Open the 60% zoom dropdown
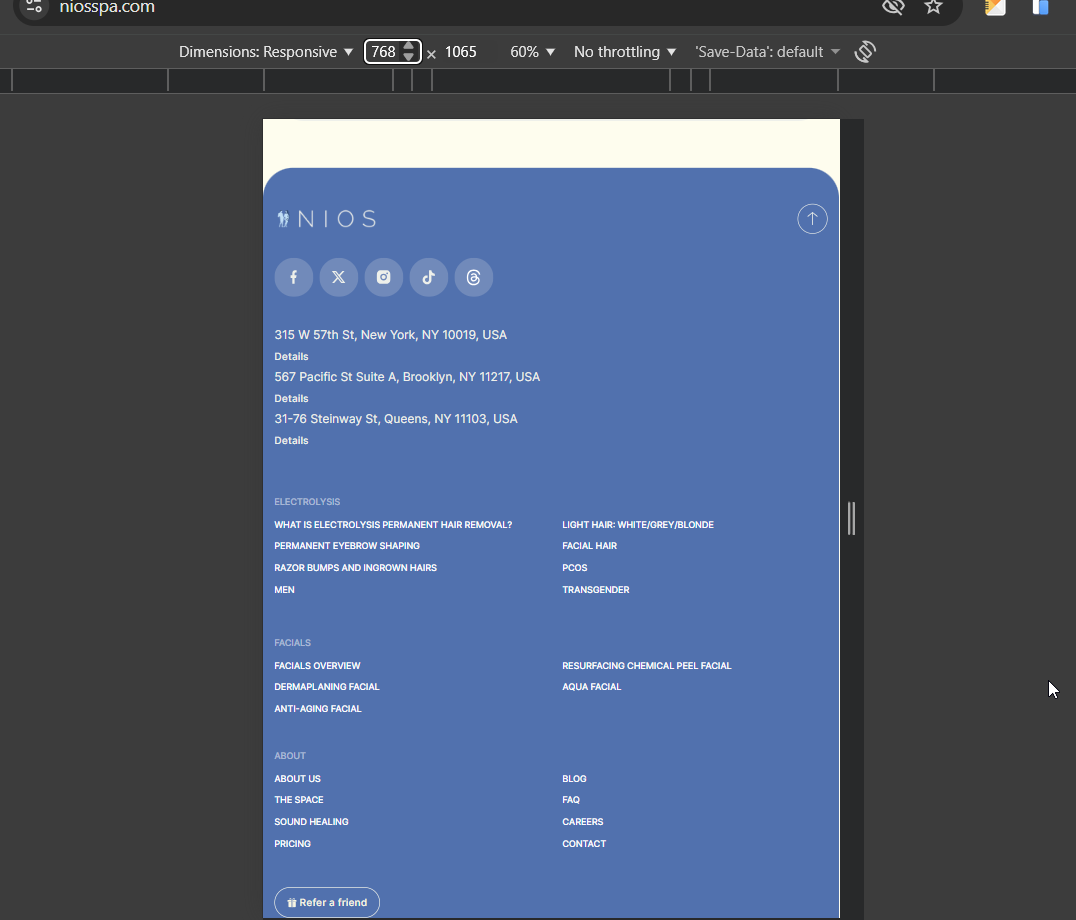The height and width of the screenshot is (920, 1076). click(x=533, y=52)
